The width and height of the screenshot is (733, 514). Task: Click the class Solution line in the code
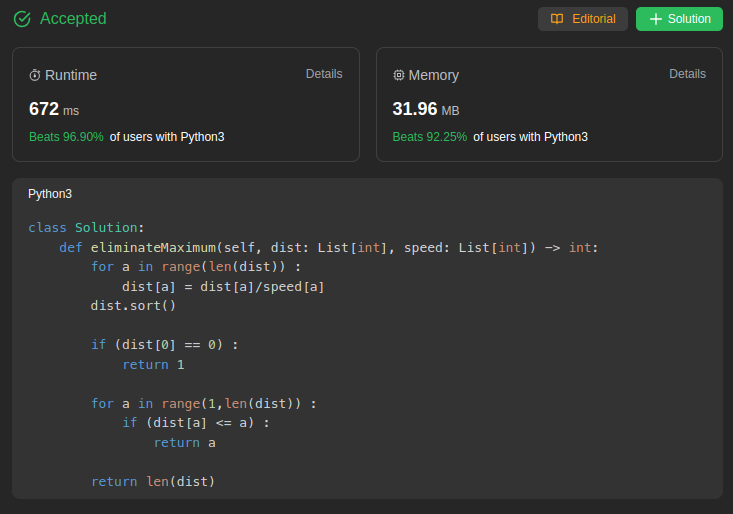(x=86, y=228)
